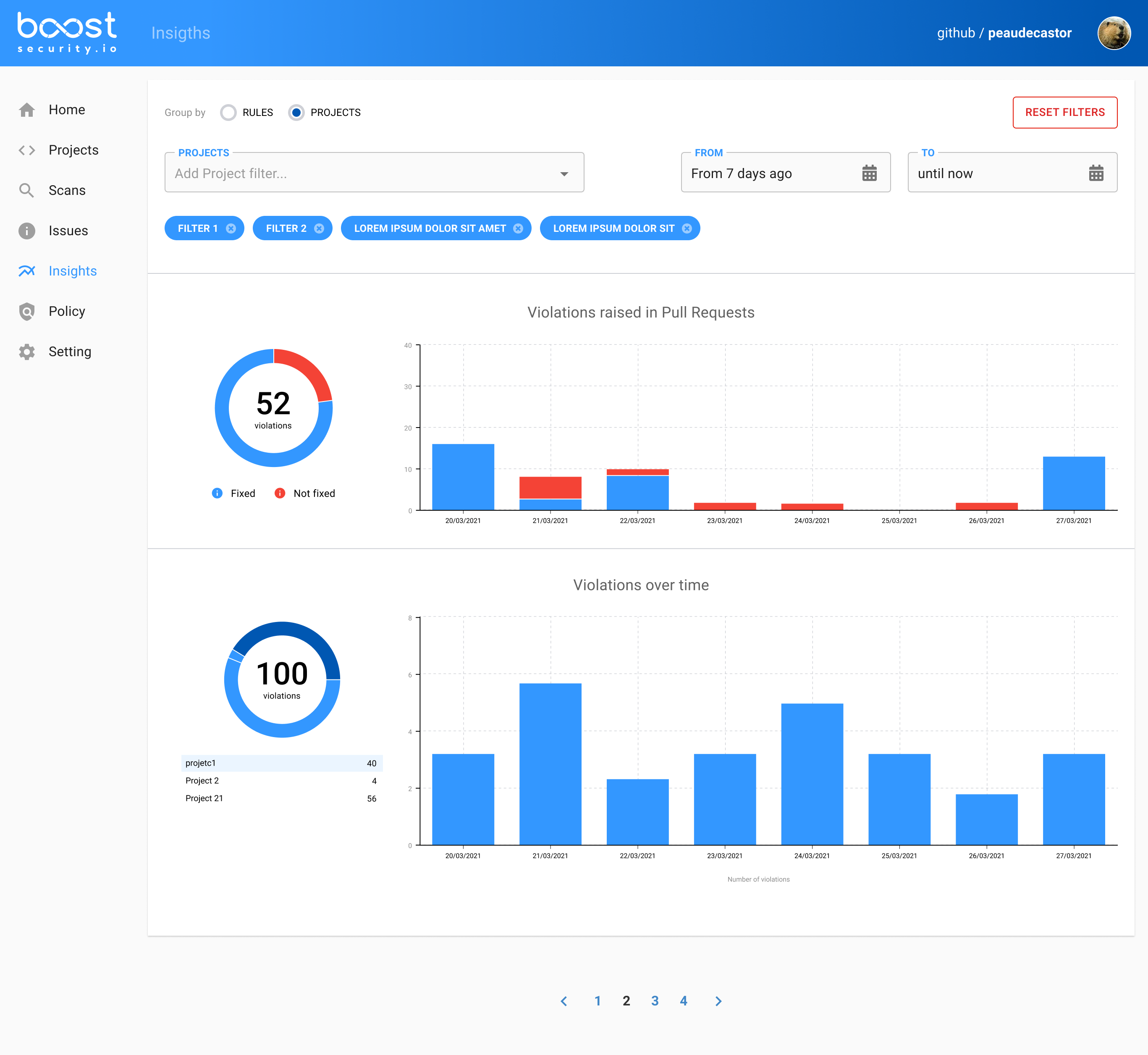Click the Violations raised in Pull Requests title
Screen dimensions: 1148x1055
(x=640, y=312)
